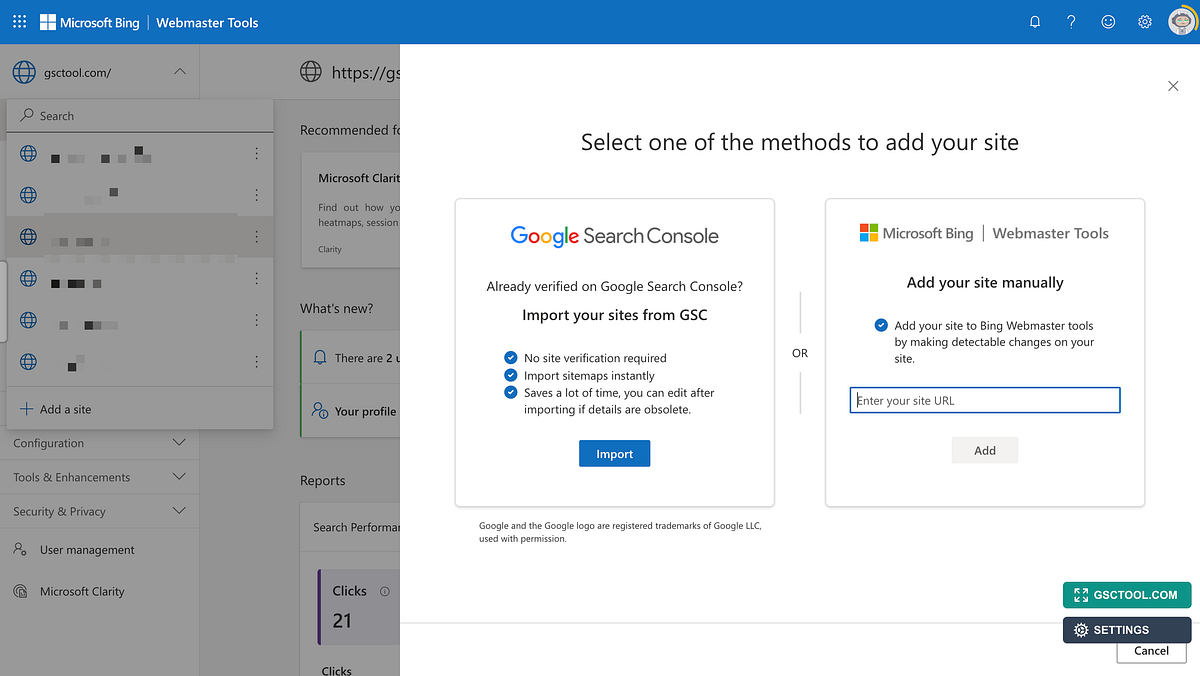The width and height of the screenshot is (1200, 676).
Task: Open the Microsoft Clarity sidebar icon
Action: (x=18, y=591)
